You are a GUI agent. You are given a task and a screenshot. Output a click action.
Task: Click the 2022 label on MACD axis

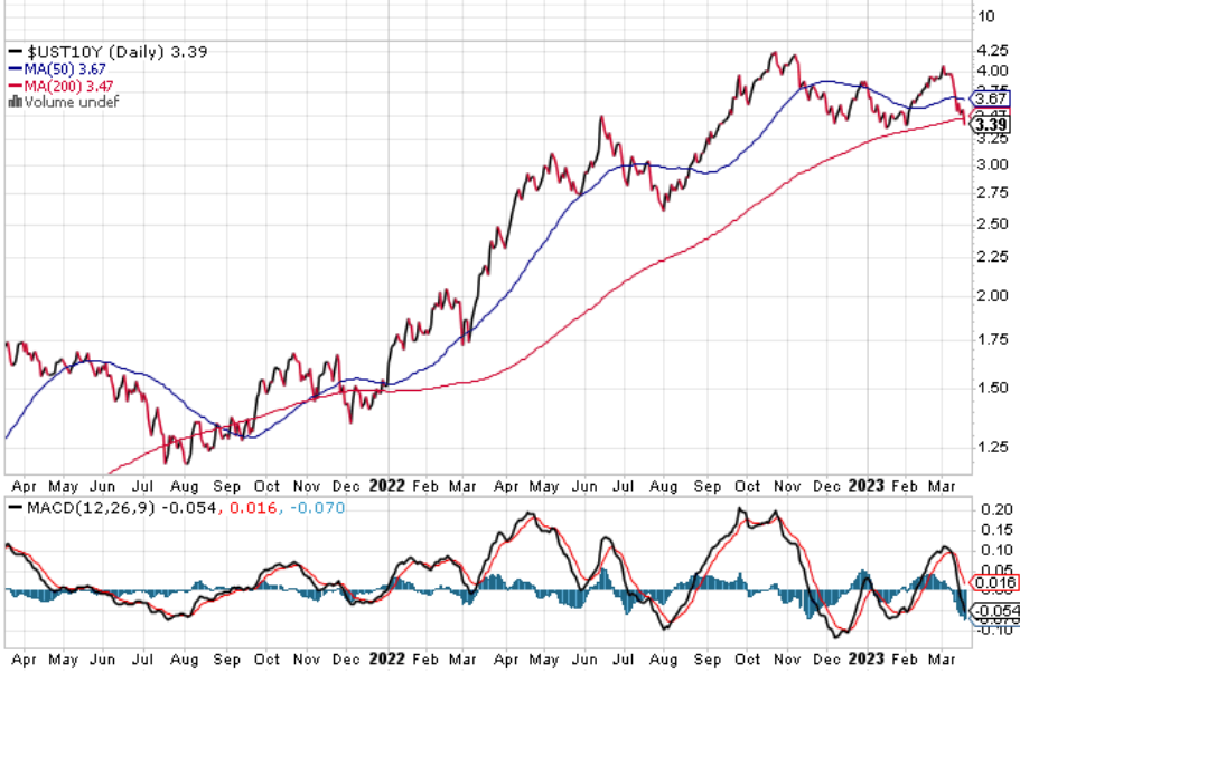click(x=386, y=659)
